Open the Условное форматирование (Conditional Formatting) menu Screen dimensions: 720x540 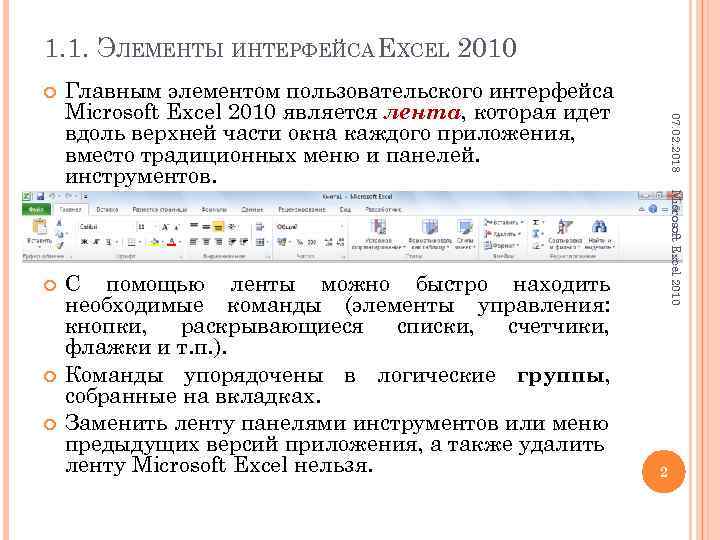378,235
